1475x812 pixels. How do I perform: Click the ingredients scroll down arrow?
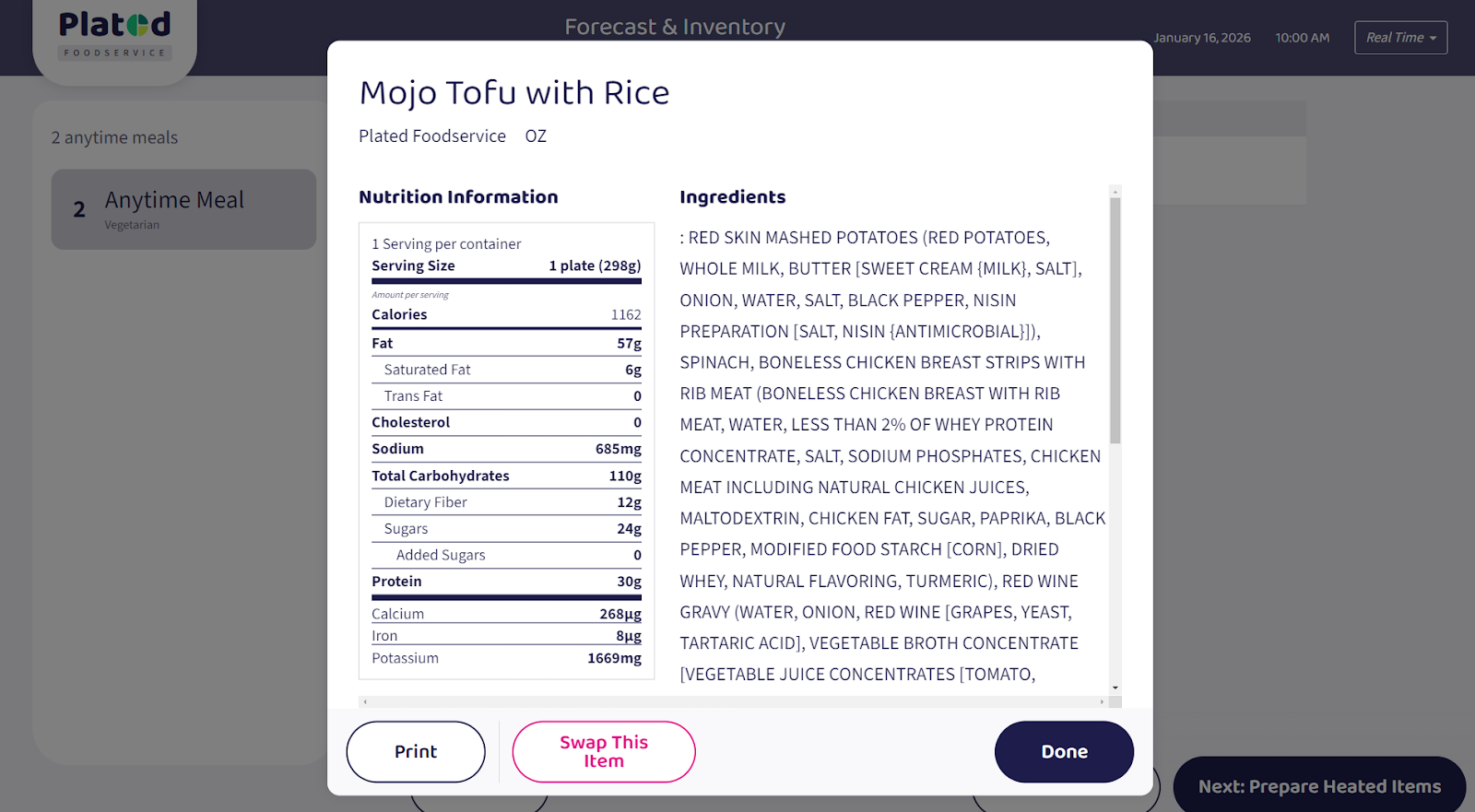[x=1115, y=688]
